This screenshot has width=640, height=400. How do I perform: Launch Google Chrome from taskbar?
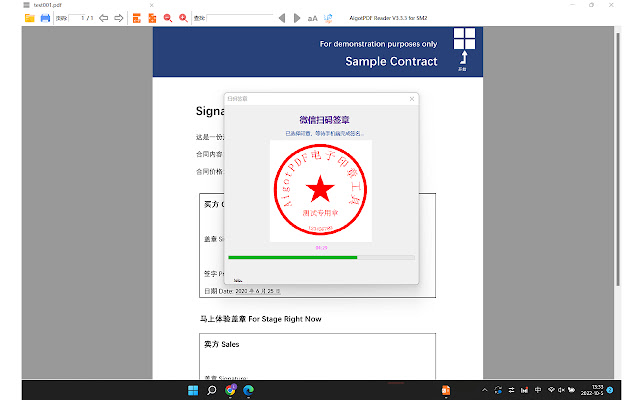tap(230, 390)
